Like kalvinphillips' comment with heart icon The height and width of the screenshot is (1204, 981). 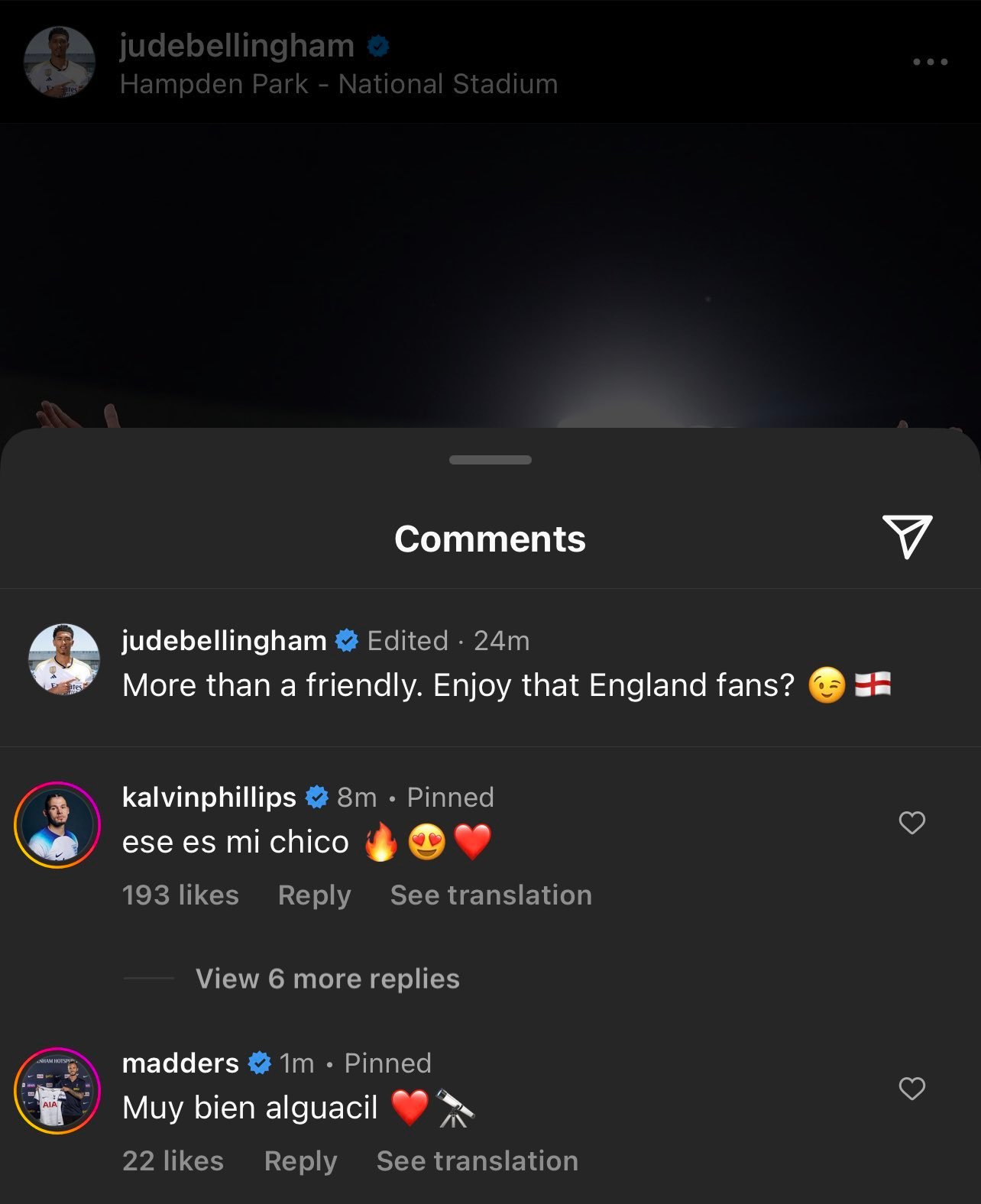click(911, 823)
